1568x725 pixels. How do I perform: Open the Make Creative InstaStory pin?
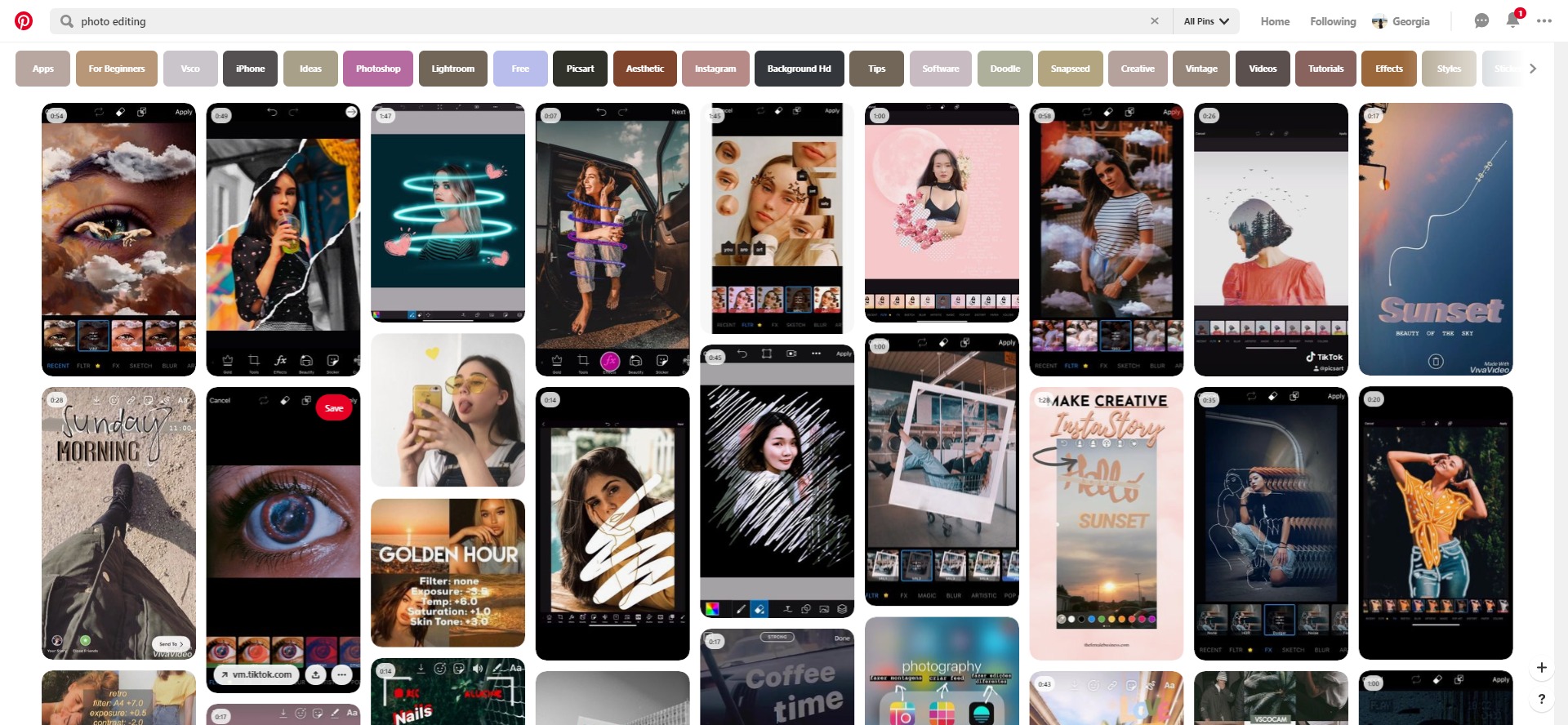[x=1107, y=523]
